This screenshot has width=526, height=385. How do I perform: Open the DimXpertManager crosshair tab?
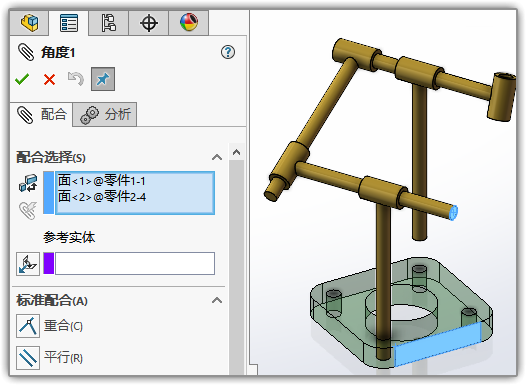[148, 23]
